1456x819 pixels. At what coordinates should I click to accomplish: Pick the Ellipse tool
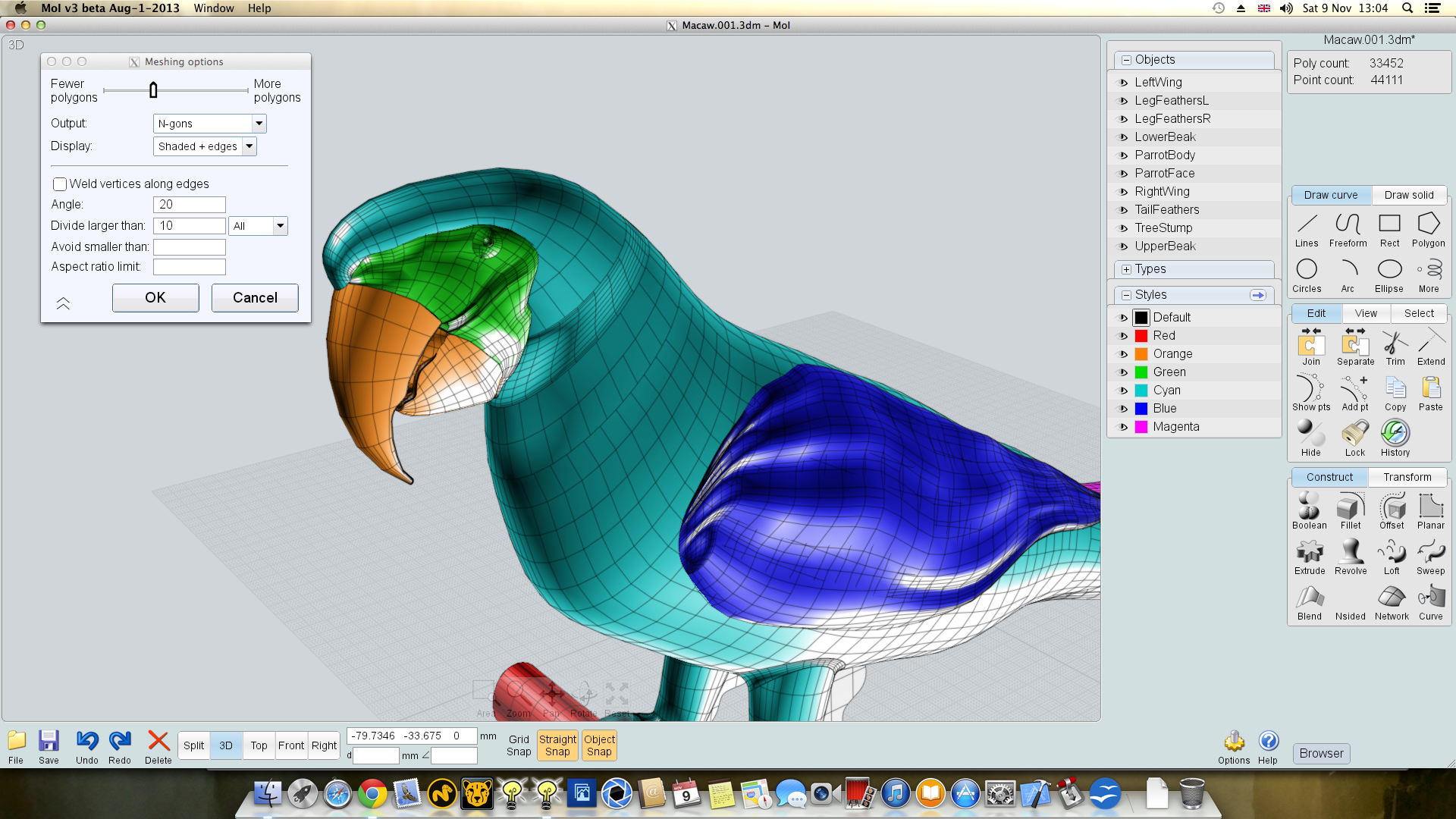tap(1389, 276)
